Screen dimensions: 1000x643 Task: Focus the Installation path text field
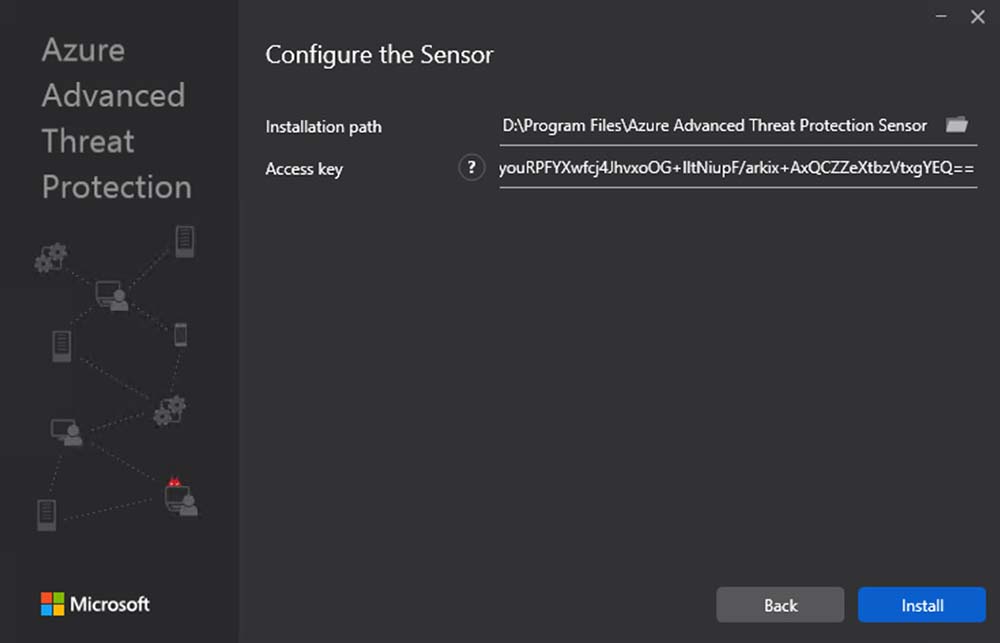(x=715, y=126)
